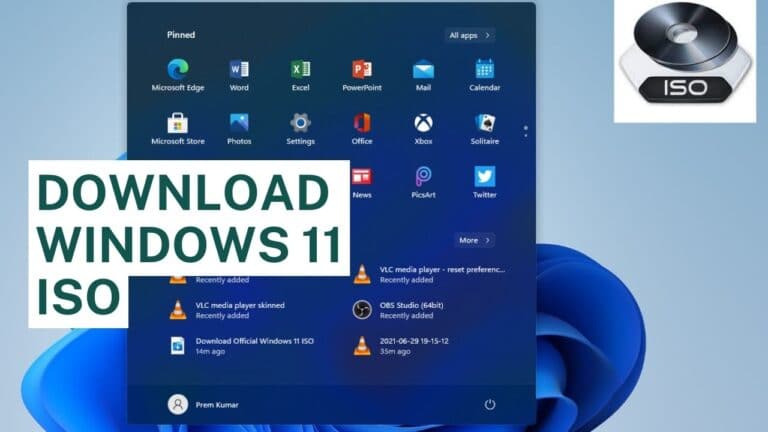Image resolution: width=768 pixels, height=432 pixels.
Task: Launch OBS Studio (64bit) recommended item
Action: (x=398, y=310)
